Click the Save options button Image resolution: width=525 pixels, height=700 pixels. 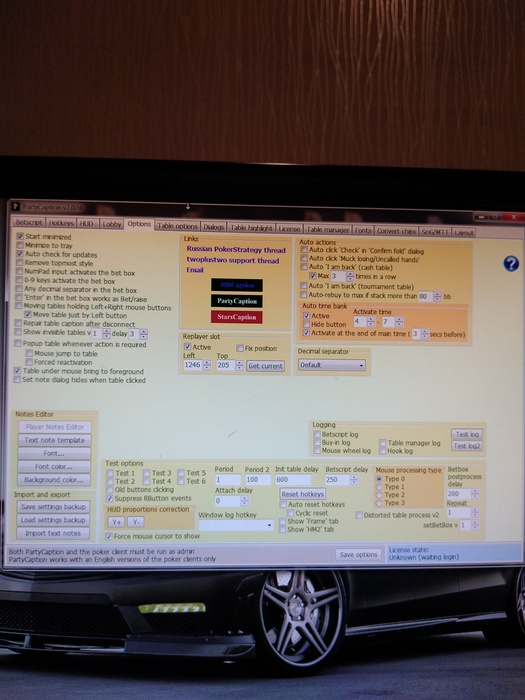(x=358, y=554)
